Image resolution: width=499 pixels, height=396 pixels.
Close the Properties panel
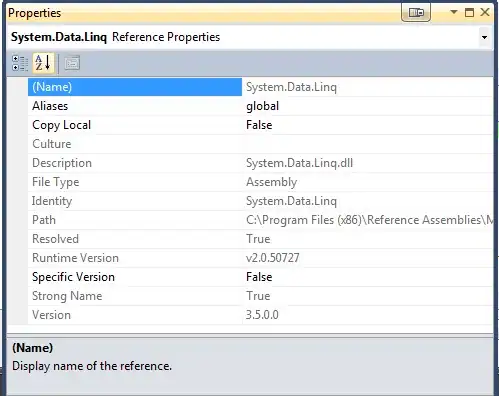coord(485,12)
